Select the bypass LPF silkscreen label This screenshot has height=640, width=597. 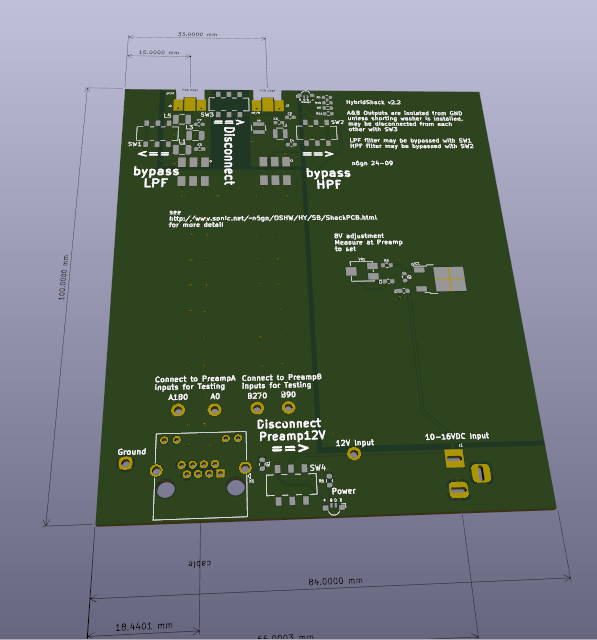[156, 177]
